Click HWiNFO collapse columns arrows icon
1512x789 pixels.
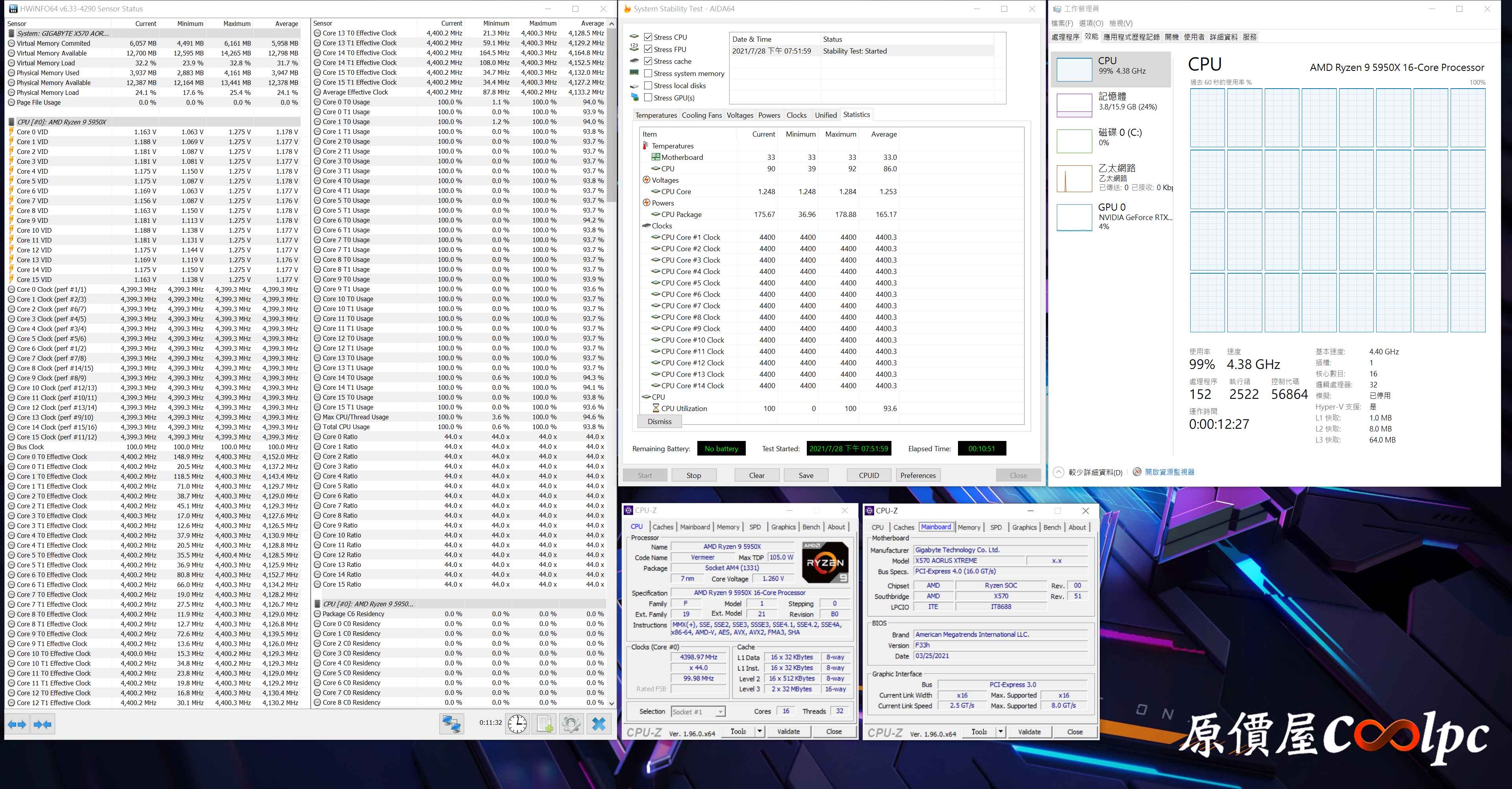(x=42, y=724)
